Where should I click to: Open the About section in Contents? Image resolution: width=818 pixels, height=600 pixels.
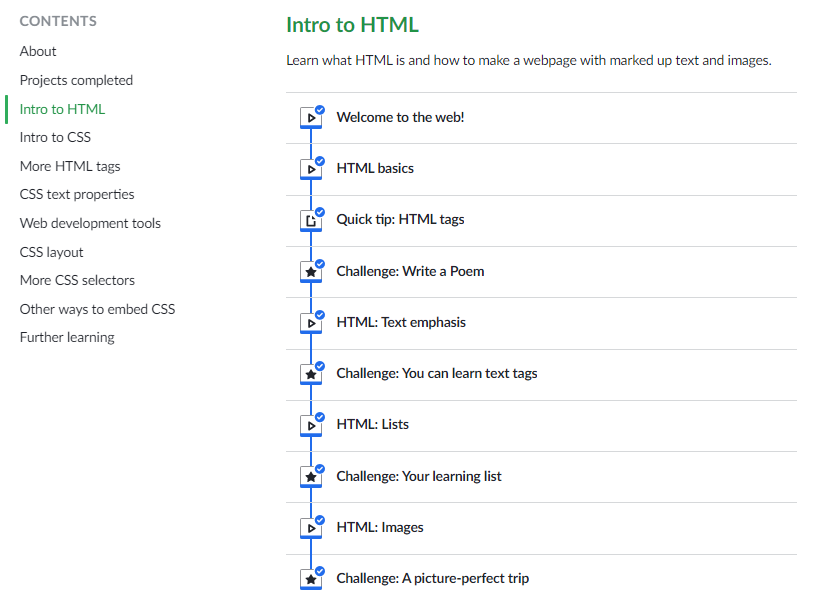[38, 51]
